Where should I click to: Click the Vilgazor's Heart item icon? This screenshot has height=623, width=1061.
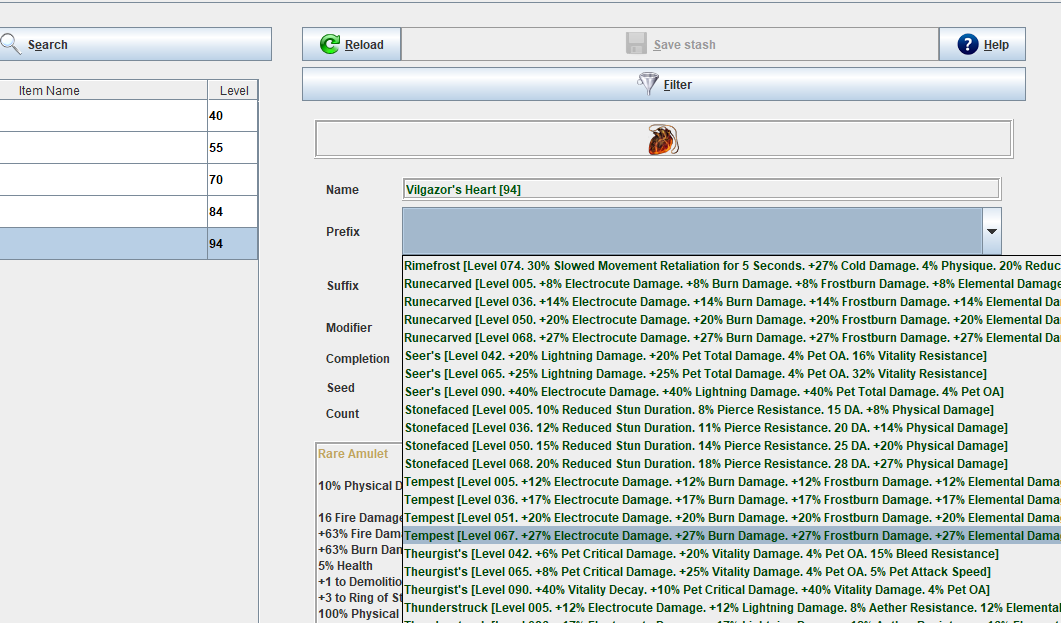[x=663, y=140]
